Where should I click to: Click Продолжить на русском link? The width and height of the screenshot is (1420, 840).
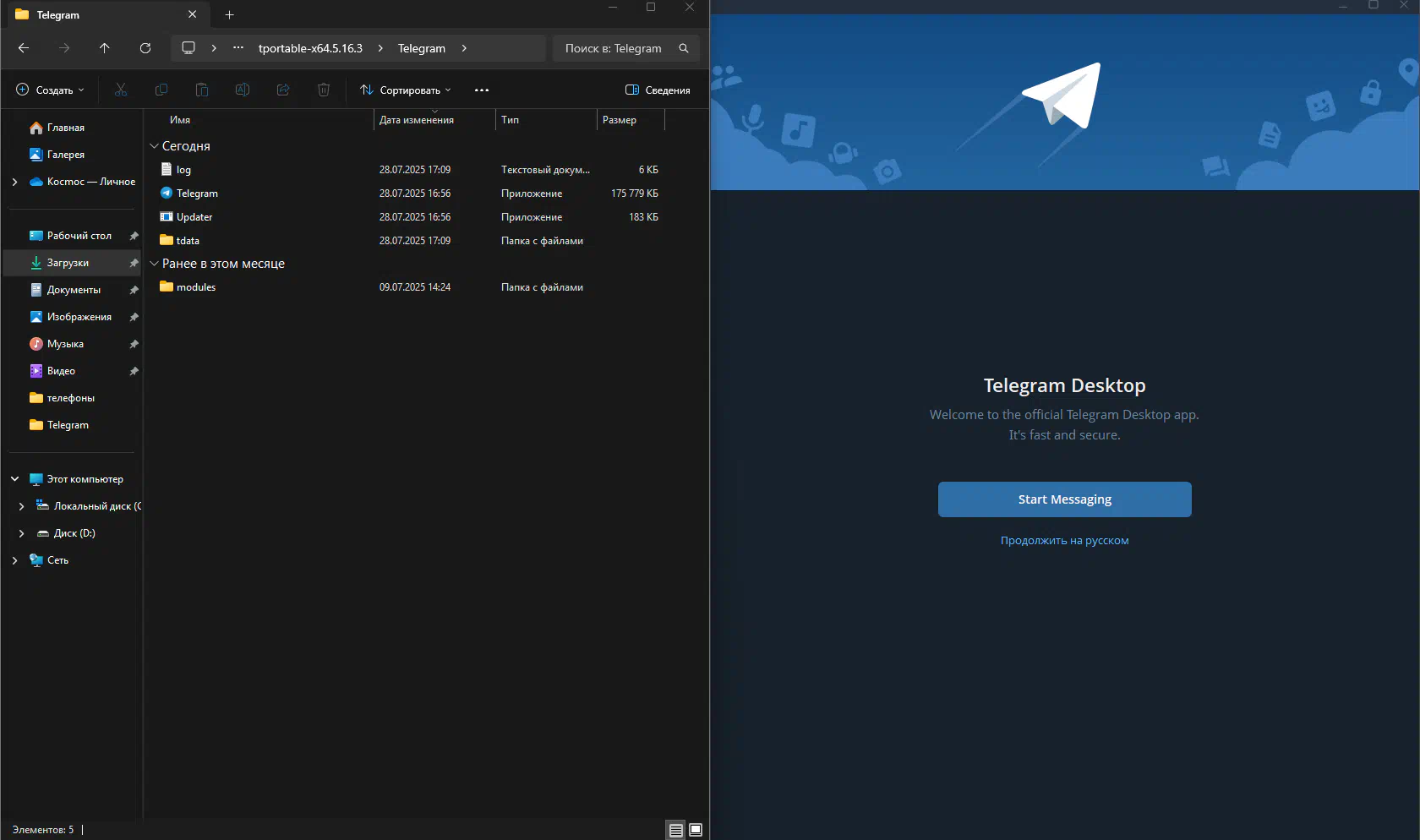tap(1065, 541)
